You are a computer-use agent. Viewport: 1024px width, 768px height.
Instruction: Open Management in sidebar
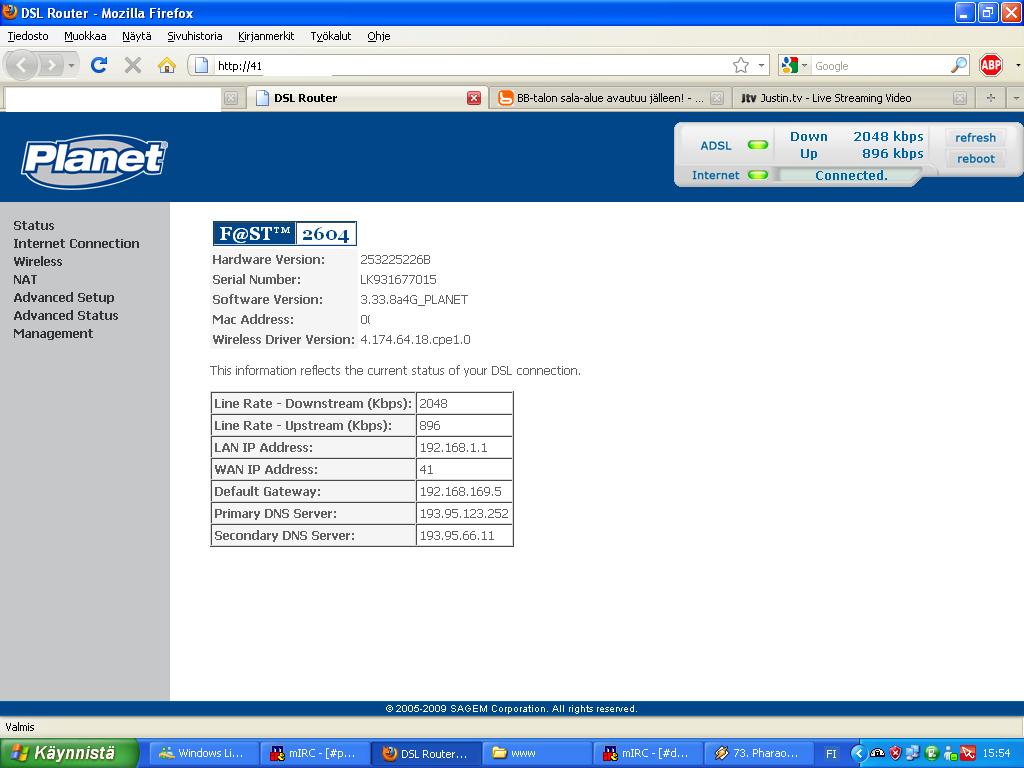(53, 334)
